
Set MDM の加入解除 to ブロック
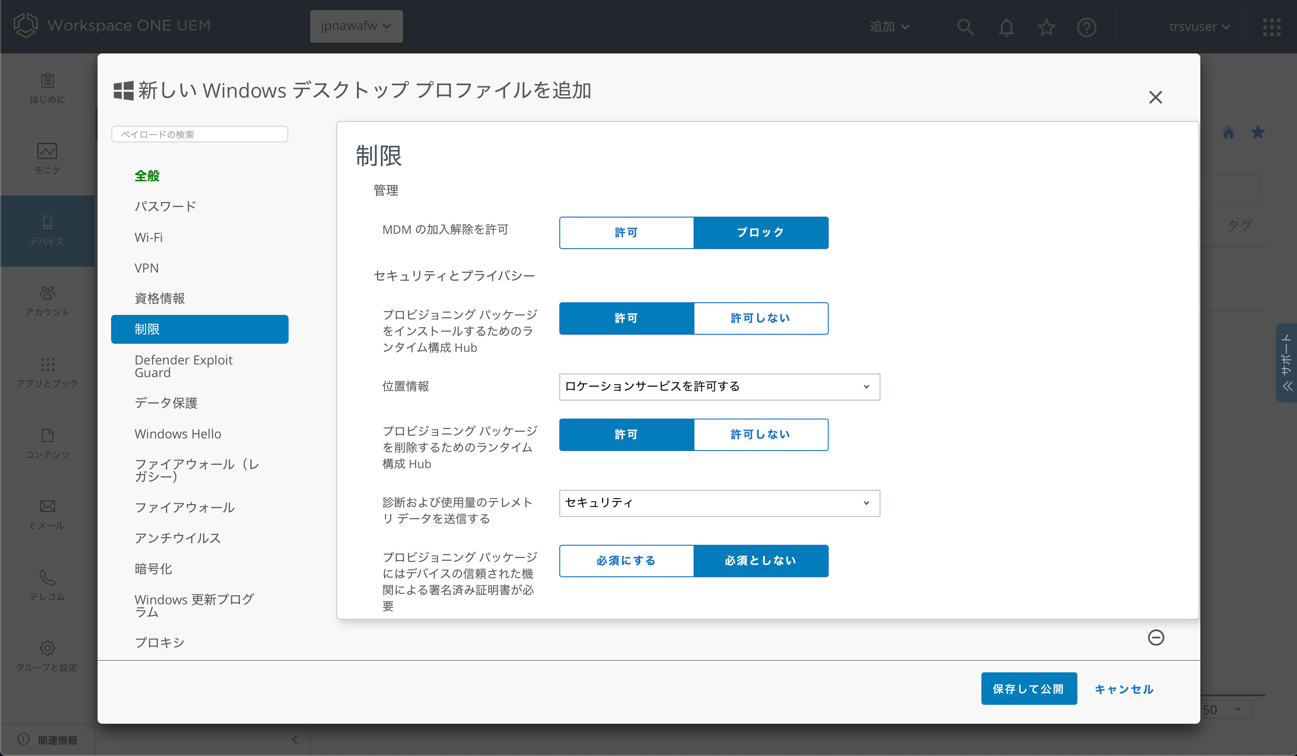click(761, 233)
